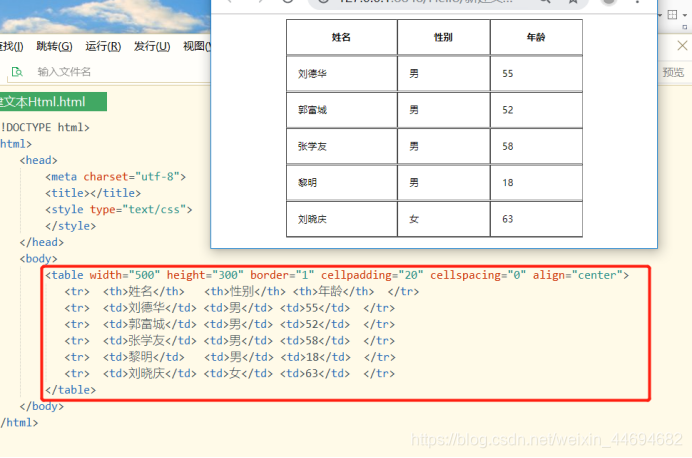The image size is (692, 458).
Task: Click the <td>刘德华</td> code in editor
Action: (x=150, y=308)
